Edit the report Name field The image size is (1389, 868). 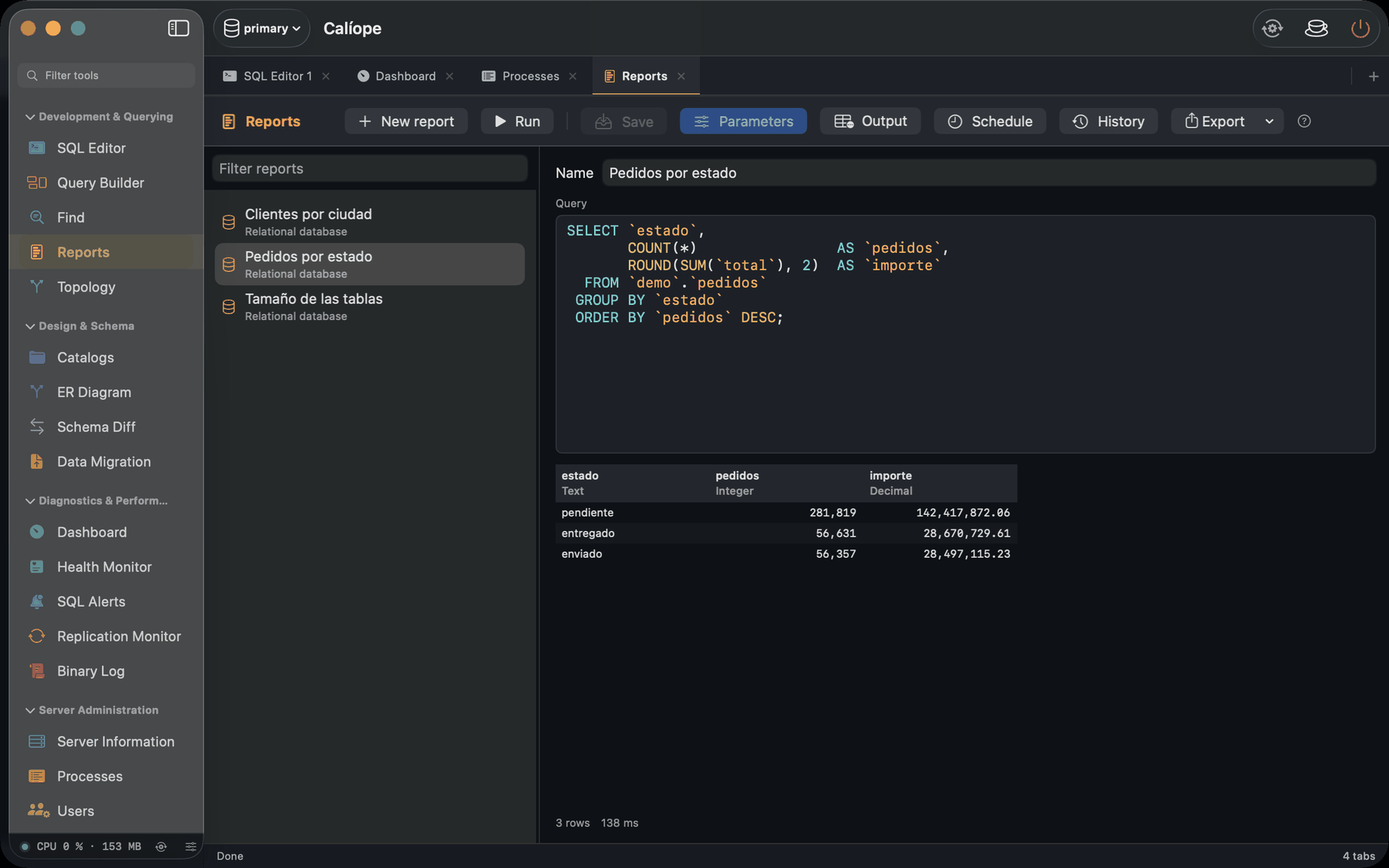[x=989, y=173]
